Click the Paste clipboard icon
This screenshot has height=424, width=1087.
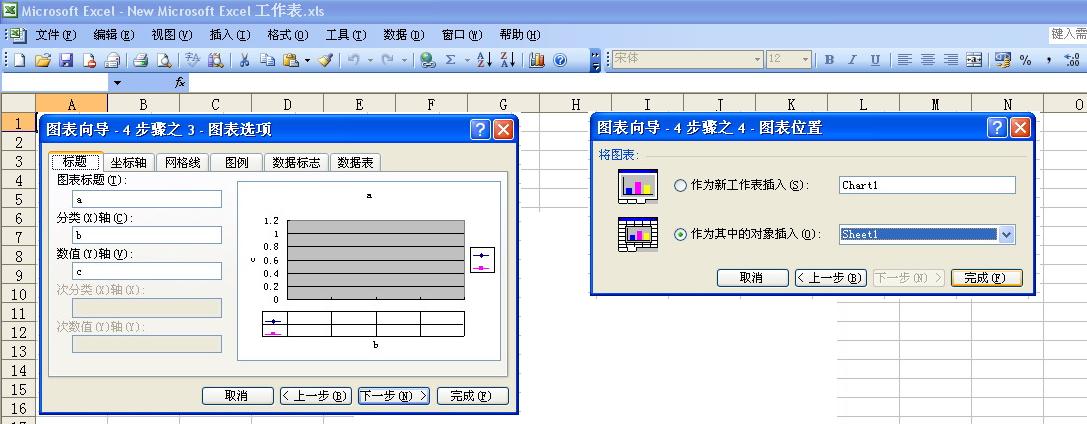[290, 60]
